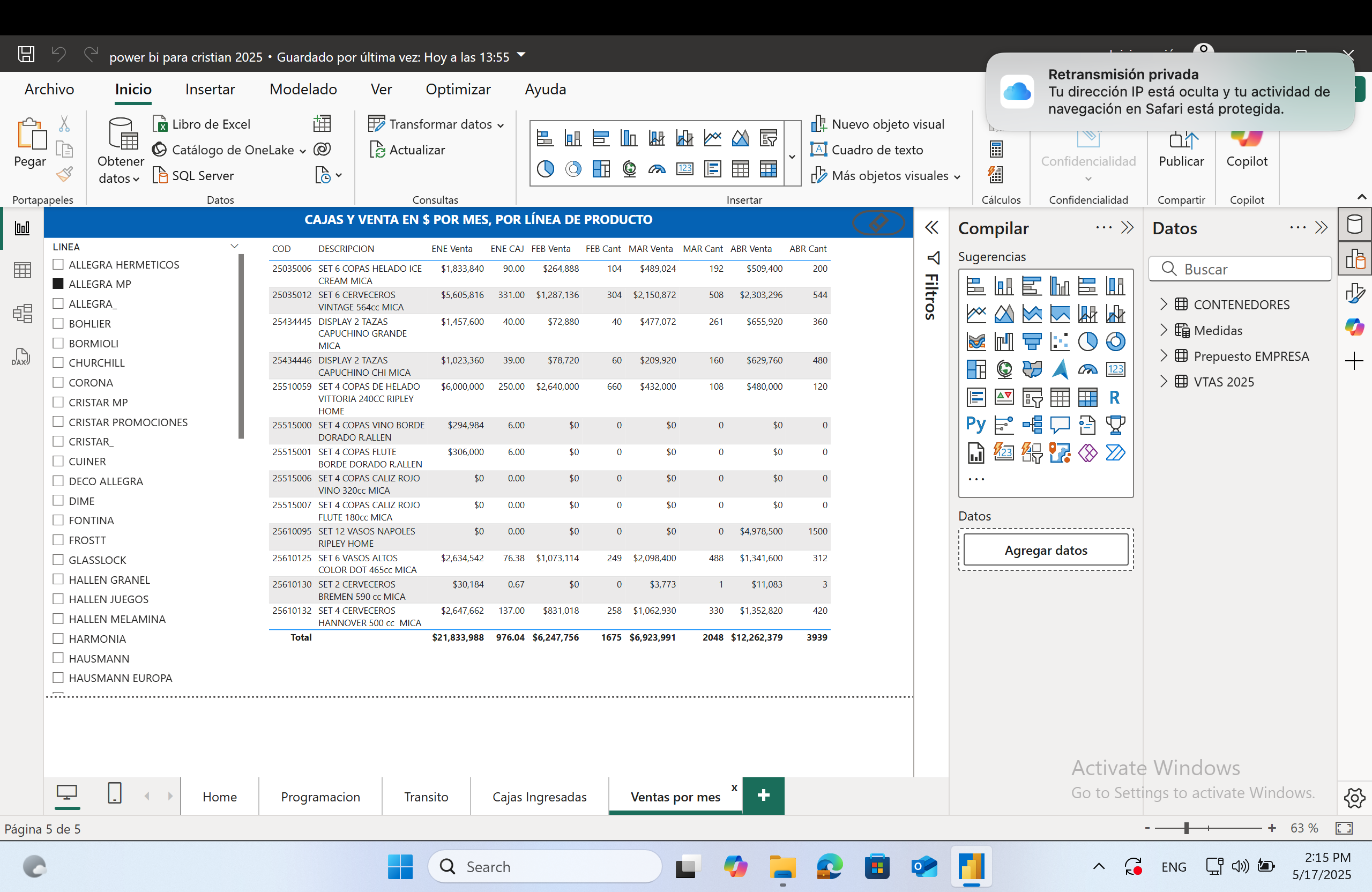Viewport: 1372px width, 892px height.
Task: Expand the Medidas group
Action: tap(1164, 330)
